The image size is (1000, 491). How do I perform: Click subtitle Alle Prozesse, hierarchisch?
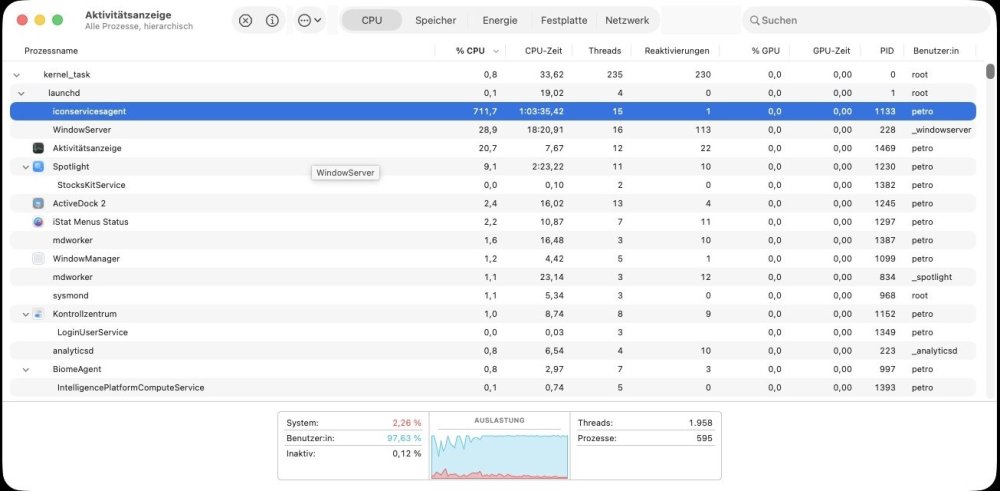tap(139, 27)
